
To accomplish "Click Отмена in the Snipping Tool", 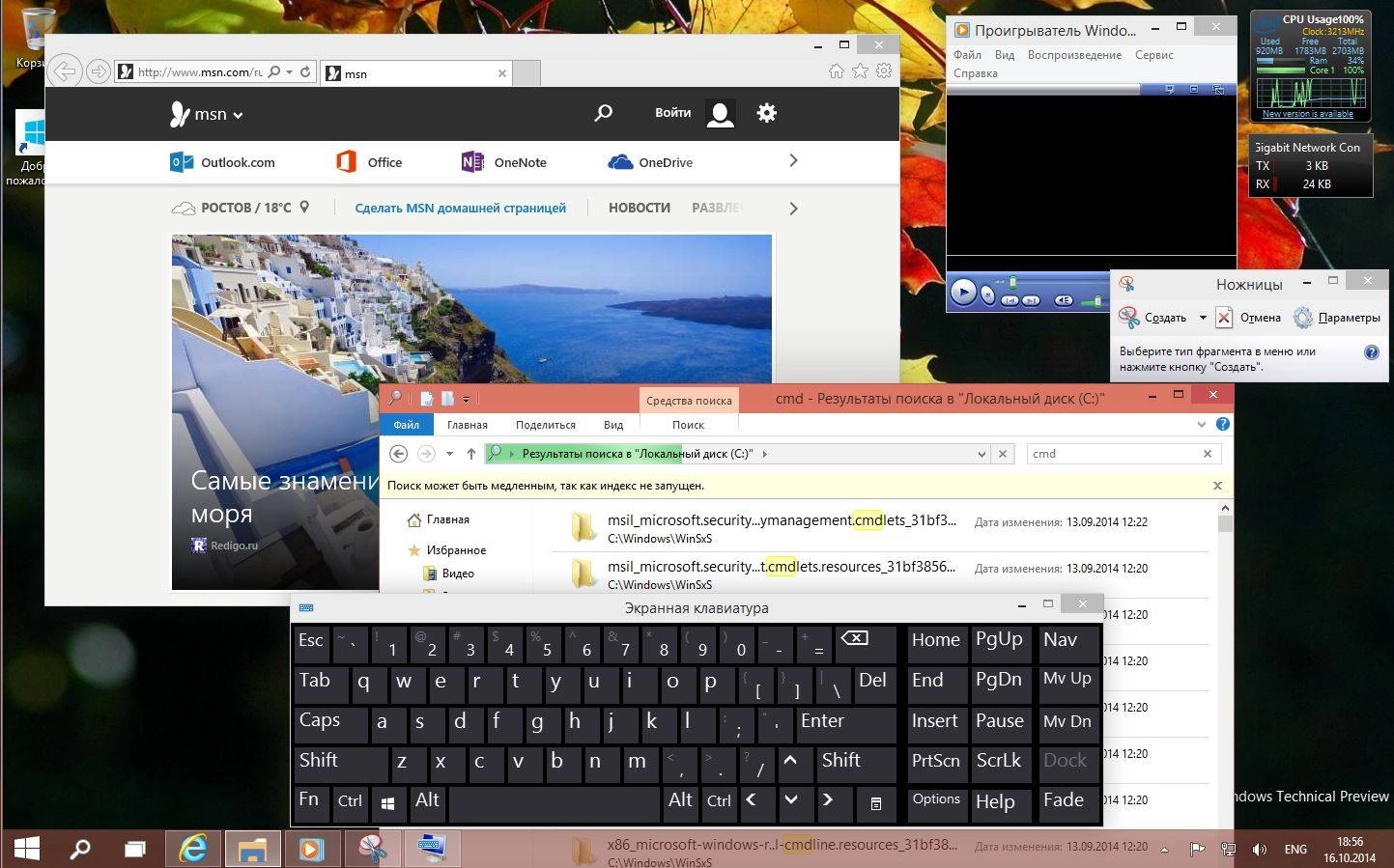I will pos(1248,318).
